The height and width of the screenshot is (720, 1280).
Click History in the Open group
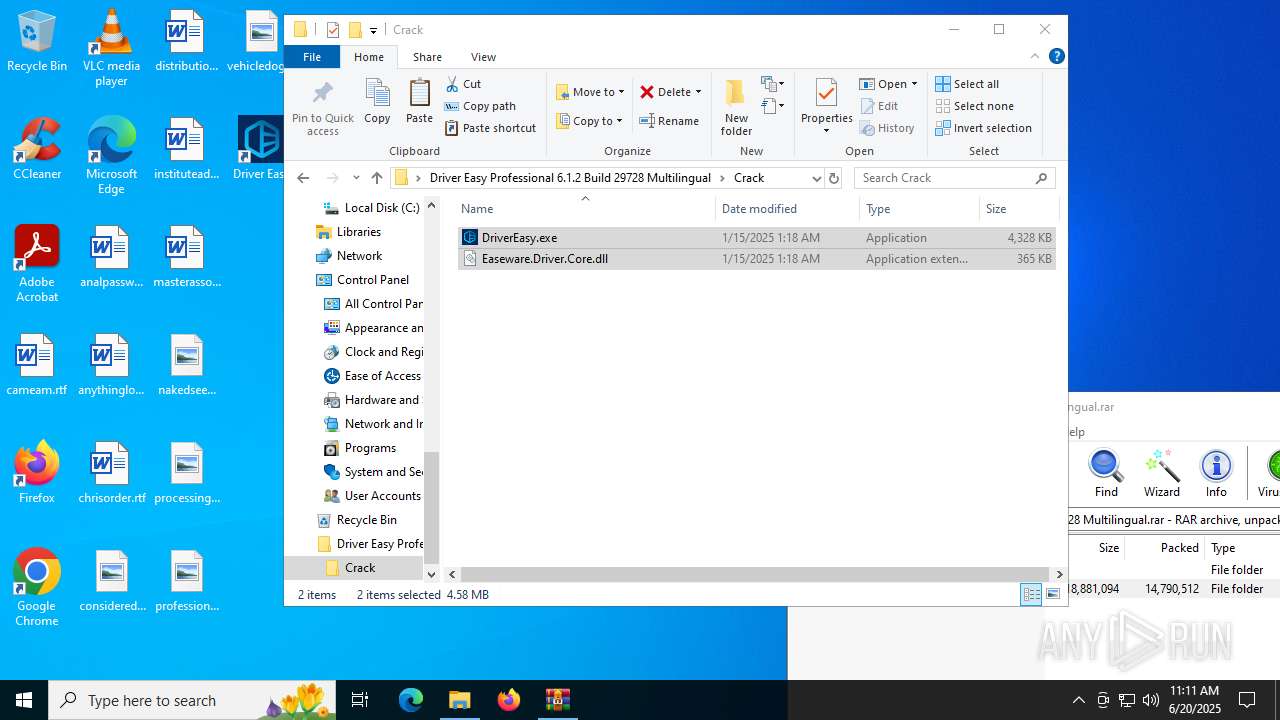(x=887, y=128)
